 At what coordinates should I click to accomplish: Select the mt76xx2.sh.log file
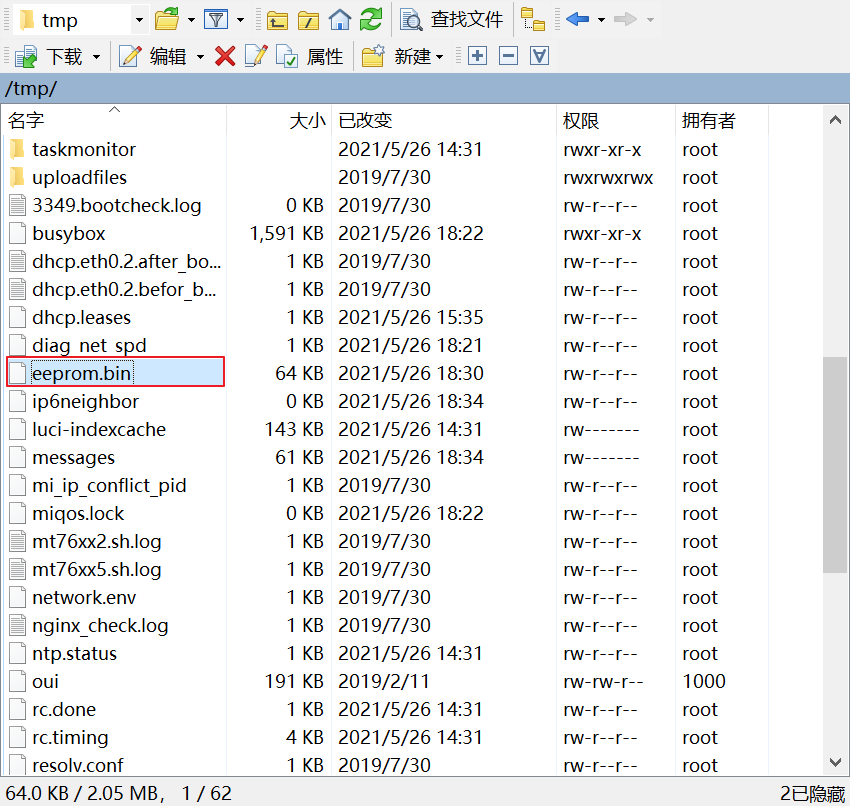(96, 541)
